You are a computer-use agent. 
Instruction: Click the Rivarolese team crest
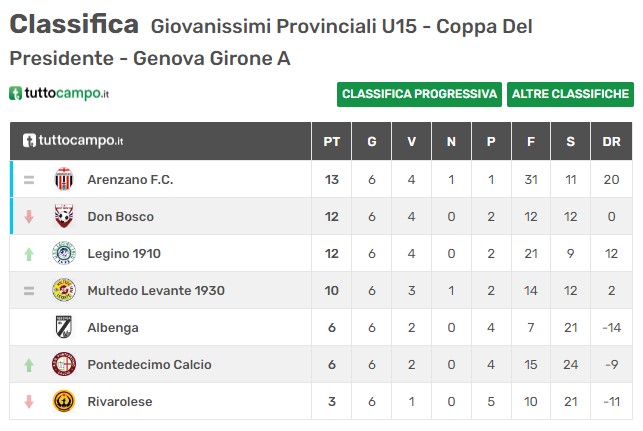click(64, 401)
